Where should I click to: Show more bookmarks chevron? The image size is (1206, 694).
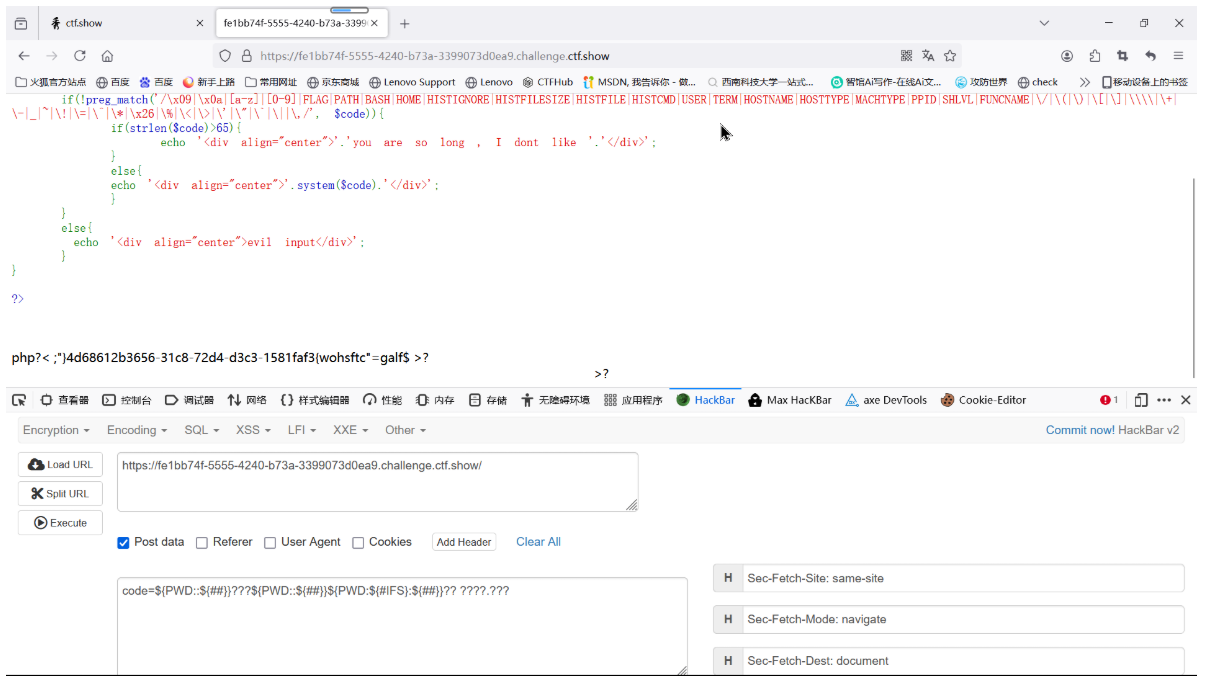pos(1085,82)
